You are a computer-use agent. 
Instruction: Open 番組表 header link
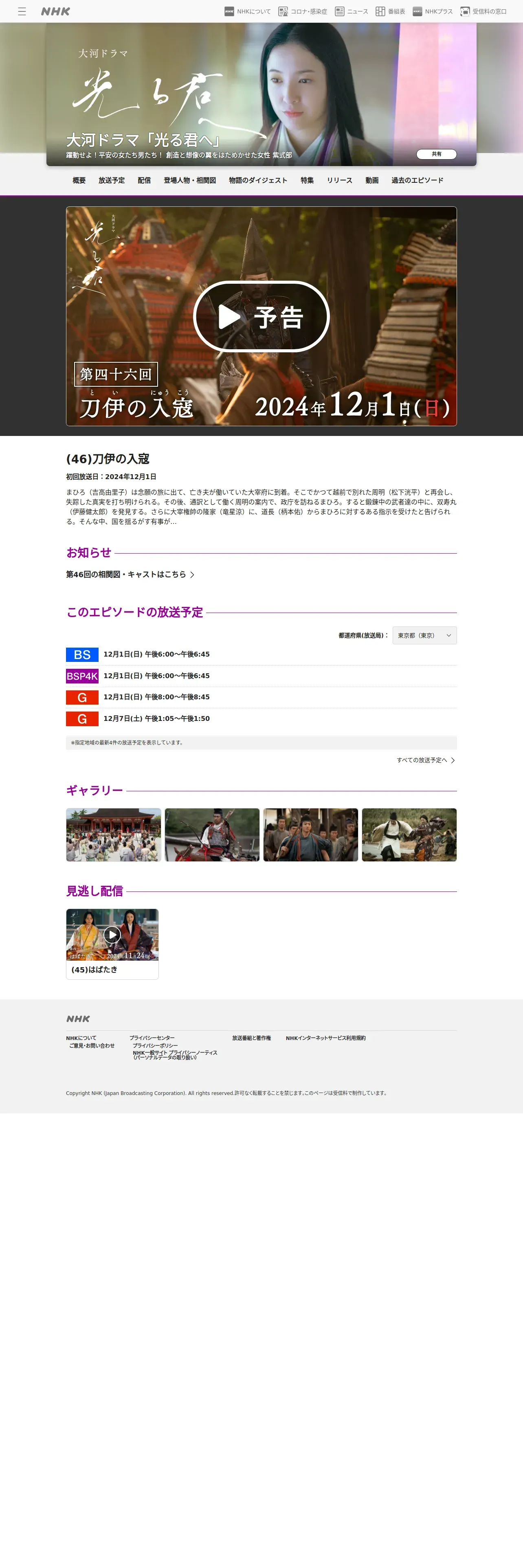390,11
